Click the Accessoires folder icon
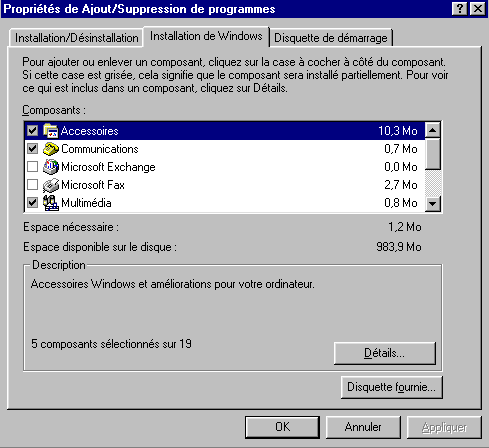Viewport: 489px width, 448px height. point(51,131)
